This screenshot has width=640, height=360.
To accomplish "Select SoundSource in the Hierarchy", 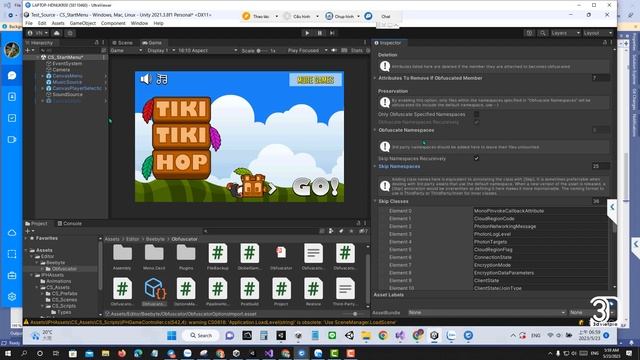I will pos(67,94).
